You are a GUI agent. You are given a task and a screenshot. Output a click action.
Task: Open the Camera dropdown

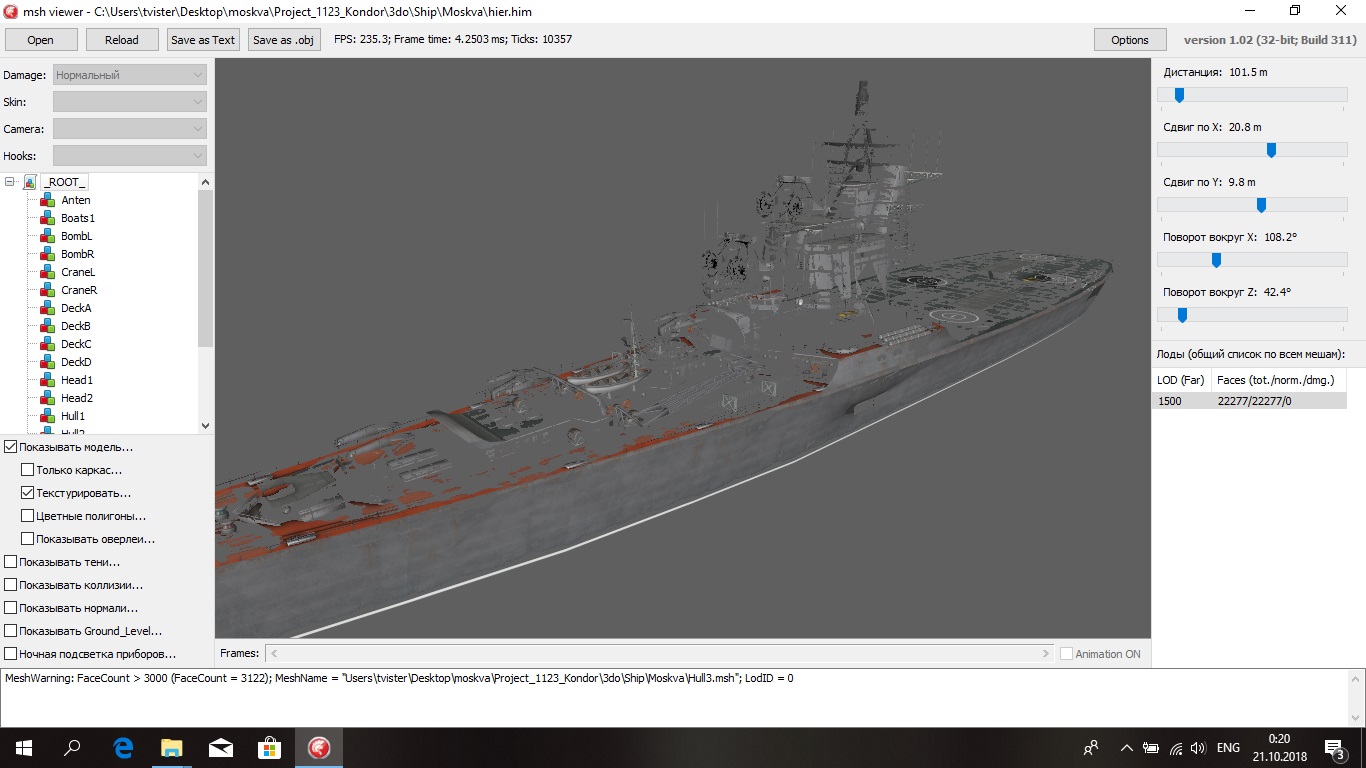(130, 129)
